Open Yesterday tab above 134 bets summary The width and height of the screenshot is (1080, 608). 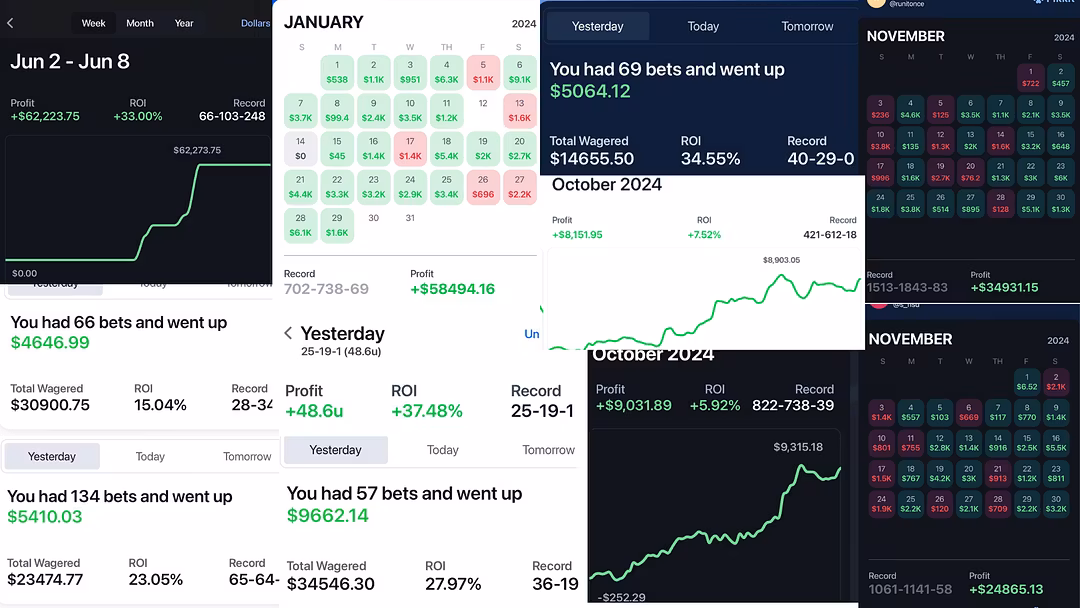(52, 456)
